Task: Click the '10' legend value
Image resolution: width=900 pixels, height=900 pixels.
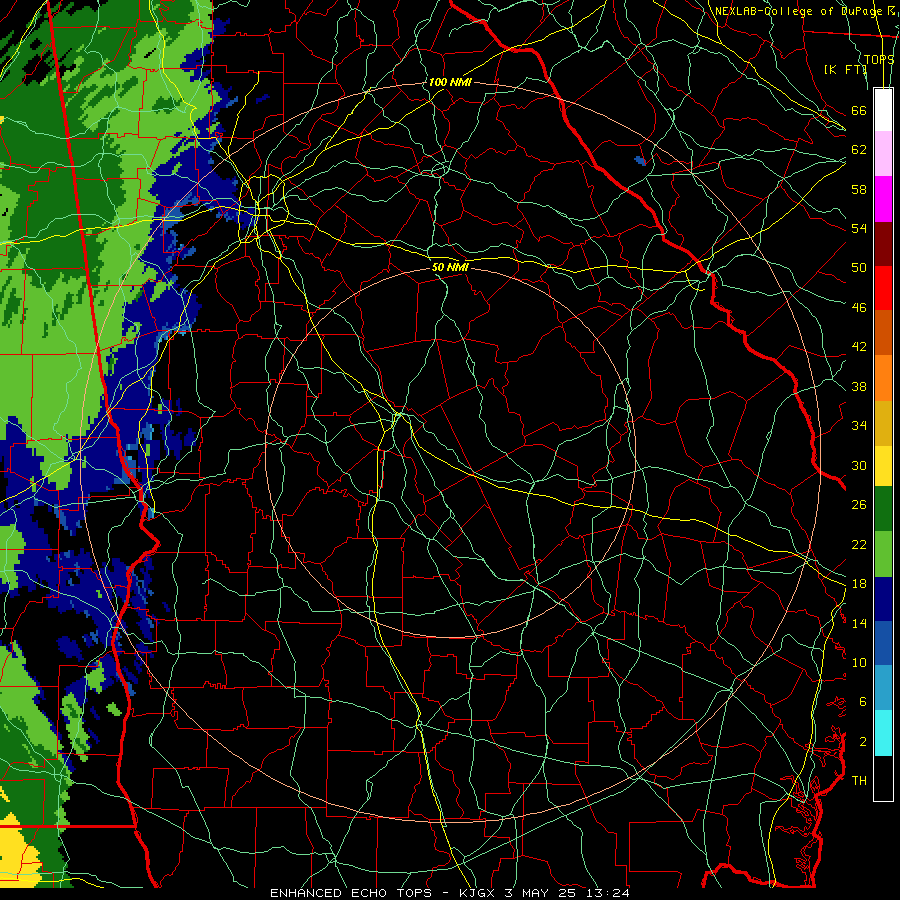Action: tap(859, 662)
